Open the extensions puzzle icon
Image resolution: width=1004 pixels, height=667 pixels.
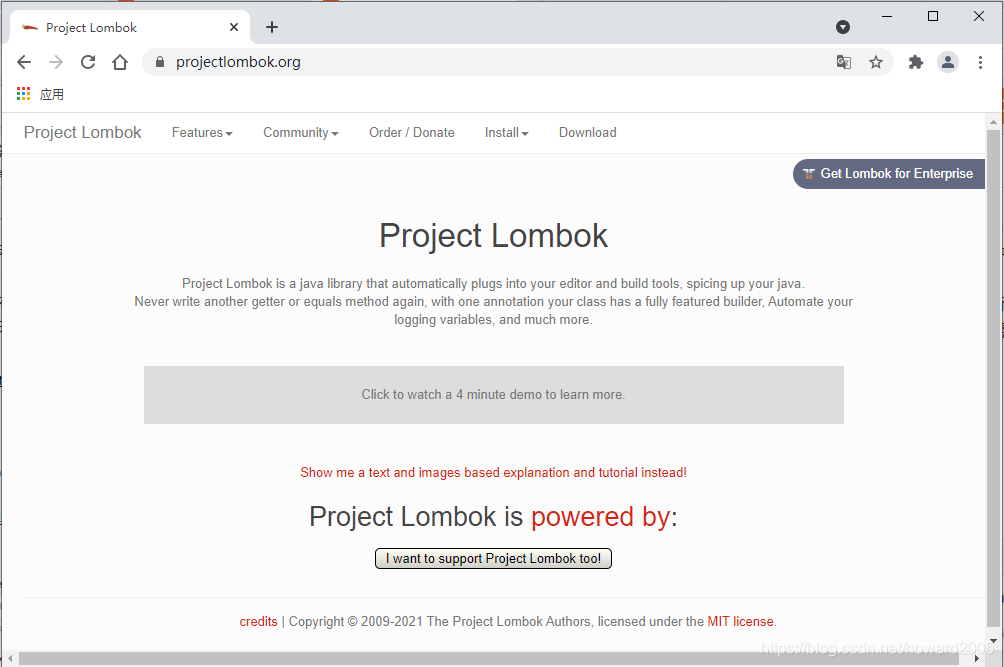tap(916, 62)
